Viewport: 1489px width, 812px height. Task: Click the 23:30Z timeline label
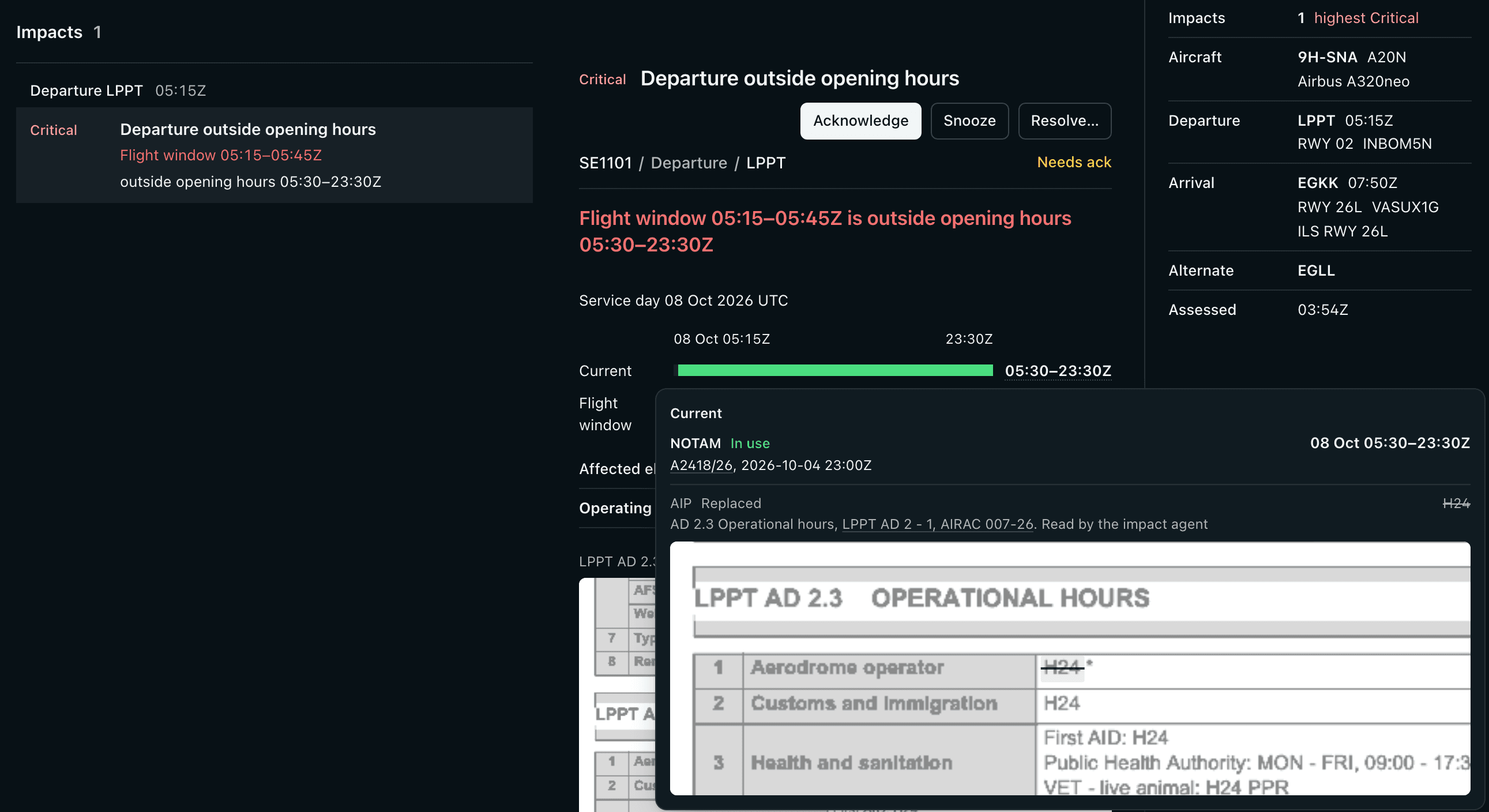coord(969,339)
